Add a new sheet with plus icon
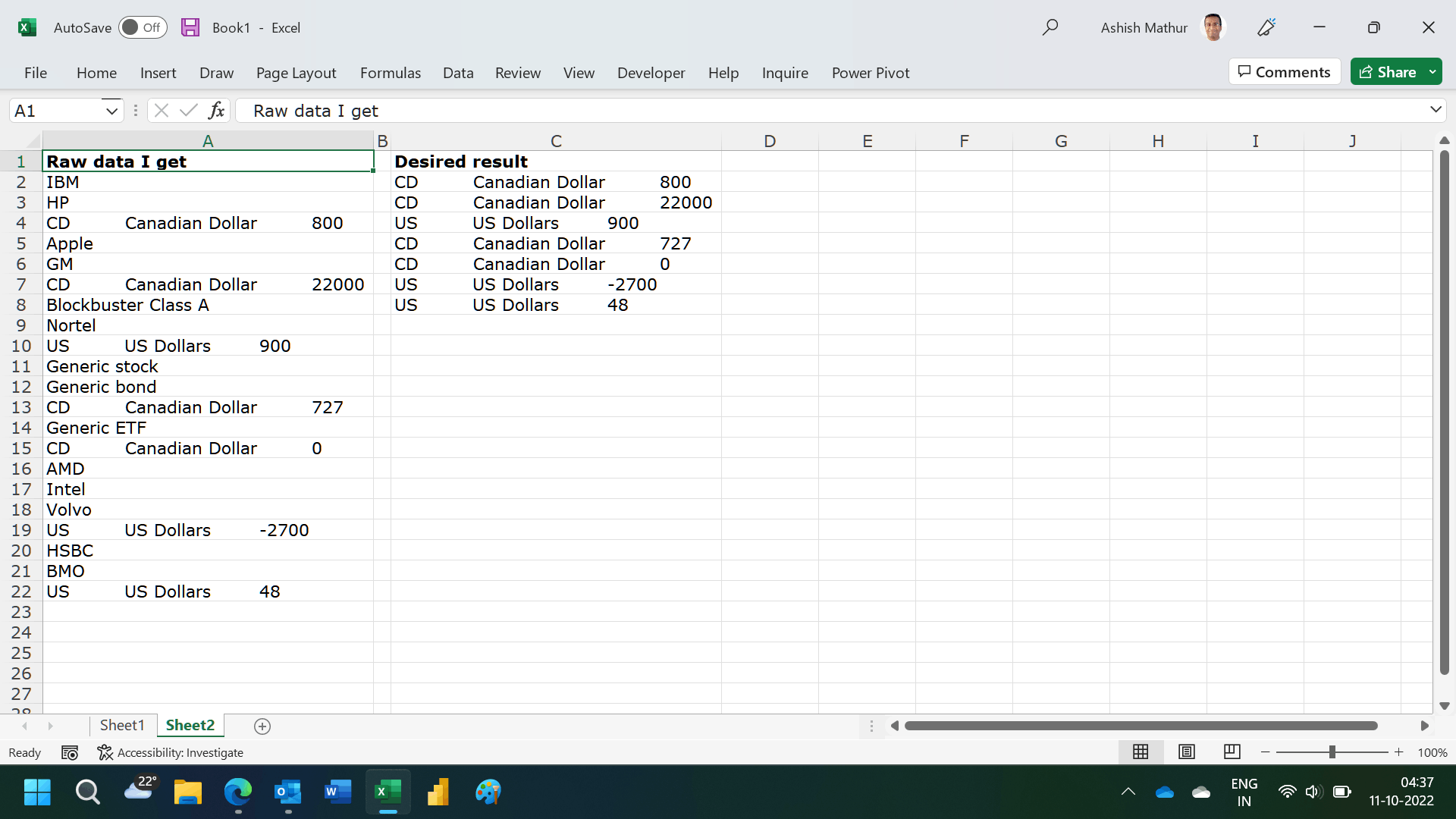 coord(262,726)
